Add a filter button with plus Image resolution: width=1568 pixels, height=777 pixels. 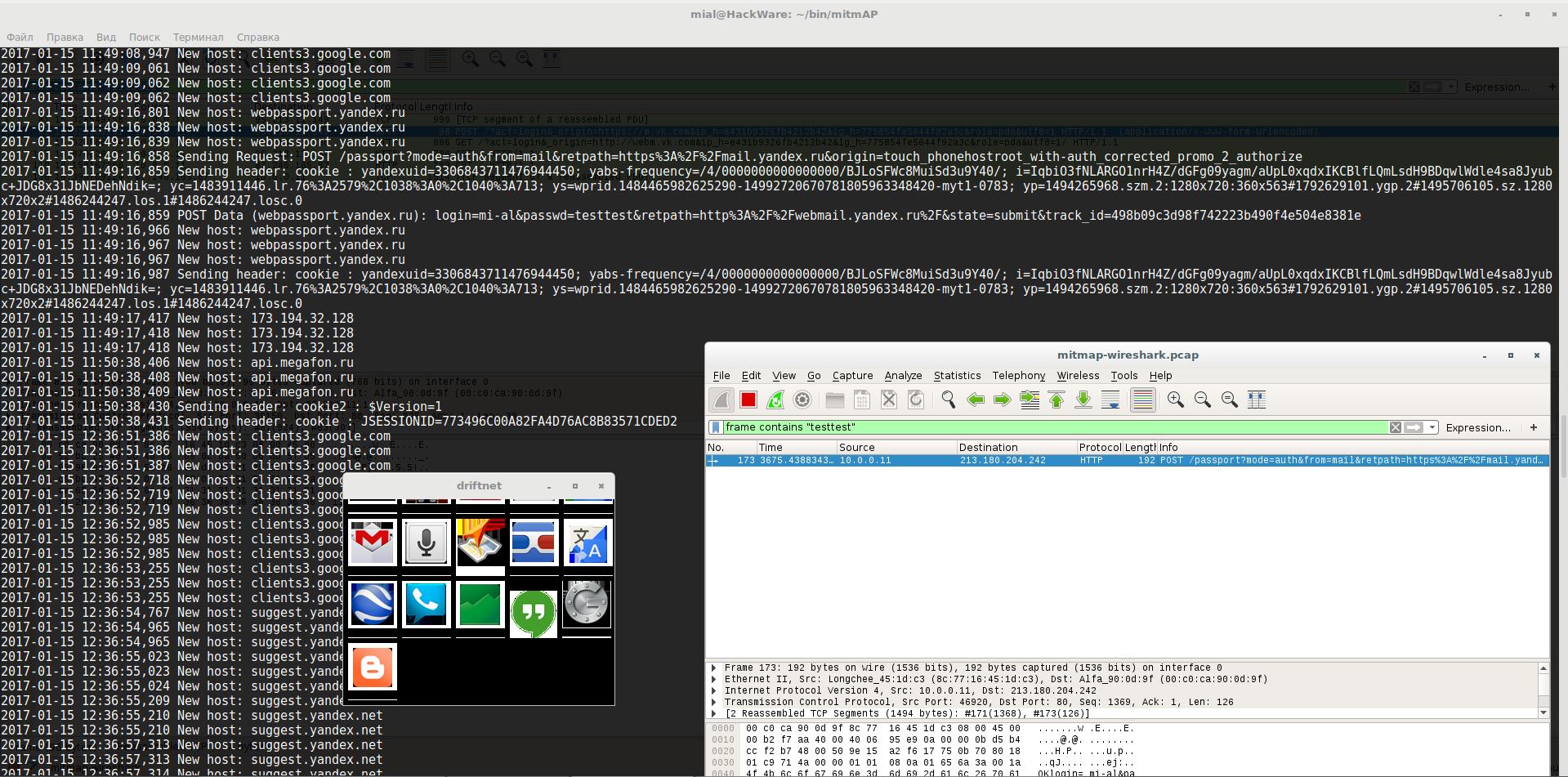pyautogui.click(x=1533, y=427)
